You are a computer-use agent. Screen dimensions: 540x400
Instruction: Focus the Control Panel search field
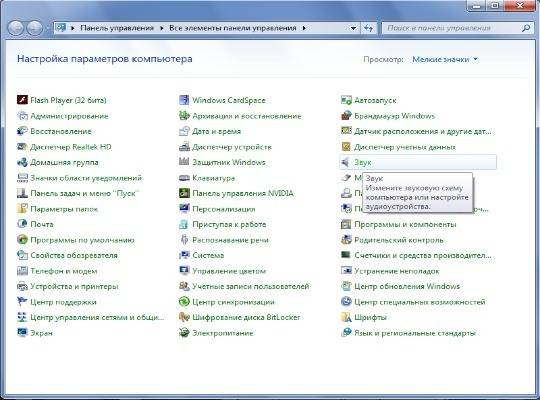pyautogui.click(x=457, y=28)
